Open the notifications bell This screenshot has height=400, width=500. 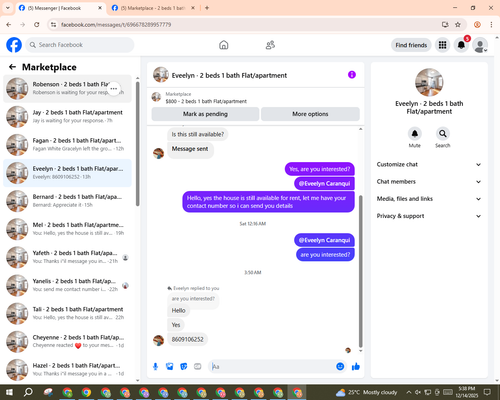pyautogui.click(x=461, y=45)
